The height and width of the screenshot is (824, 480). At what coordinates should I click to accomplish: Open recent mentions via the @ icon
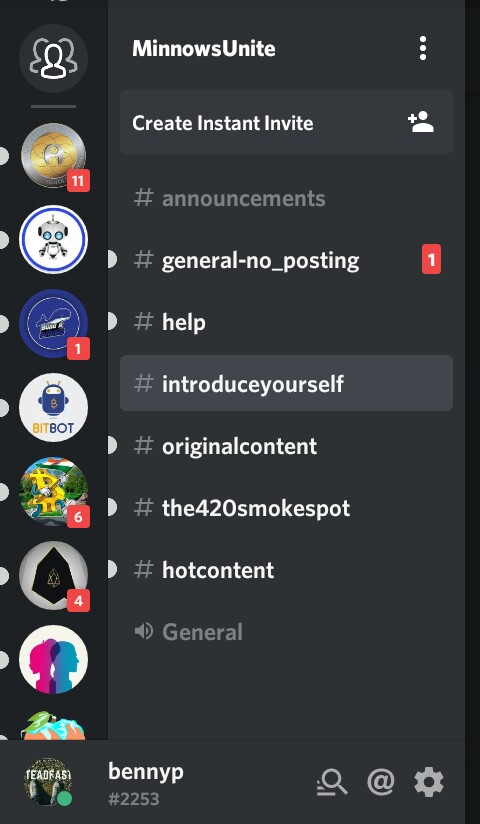pos(381,782)
